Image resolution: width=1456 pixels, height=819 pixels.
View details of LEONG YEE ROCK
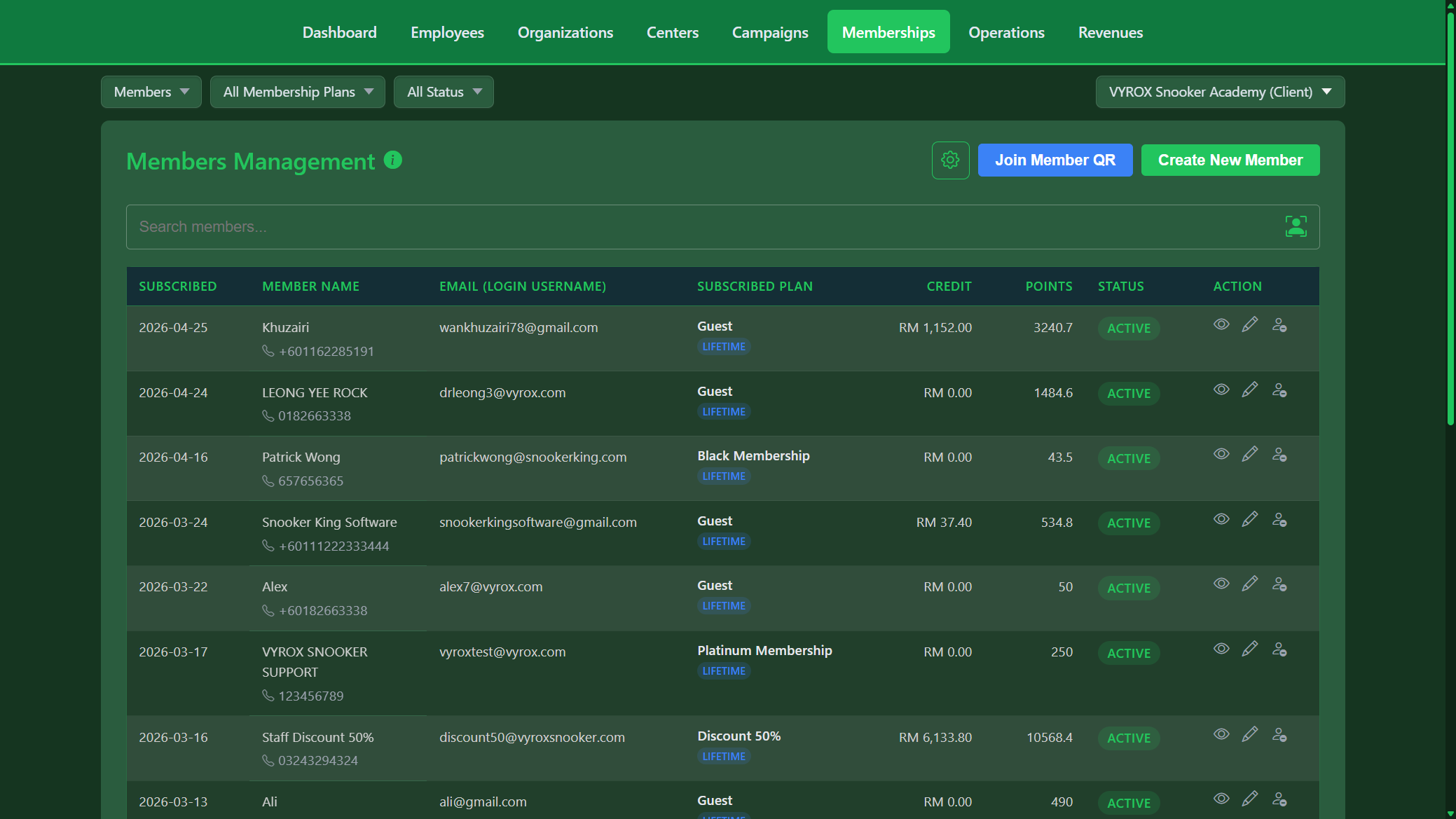pyautogui.click(x=1221, y=390)
